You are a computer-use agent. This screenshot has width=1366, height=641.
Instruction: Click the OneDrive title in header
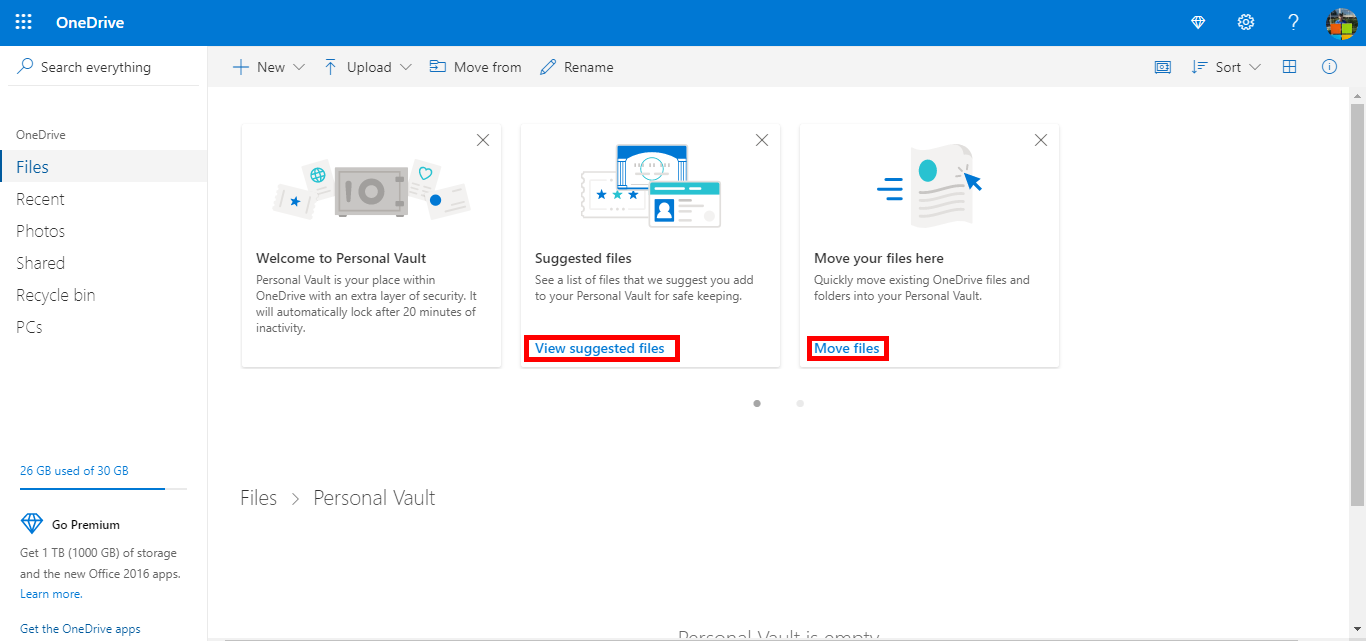(x=90, y=22)
